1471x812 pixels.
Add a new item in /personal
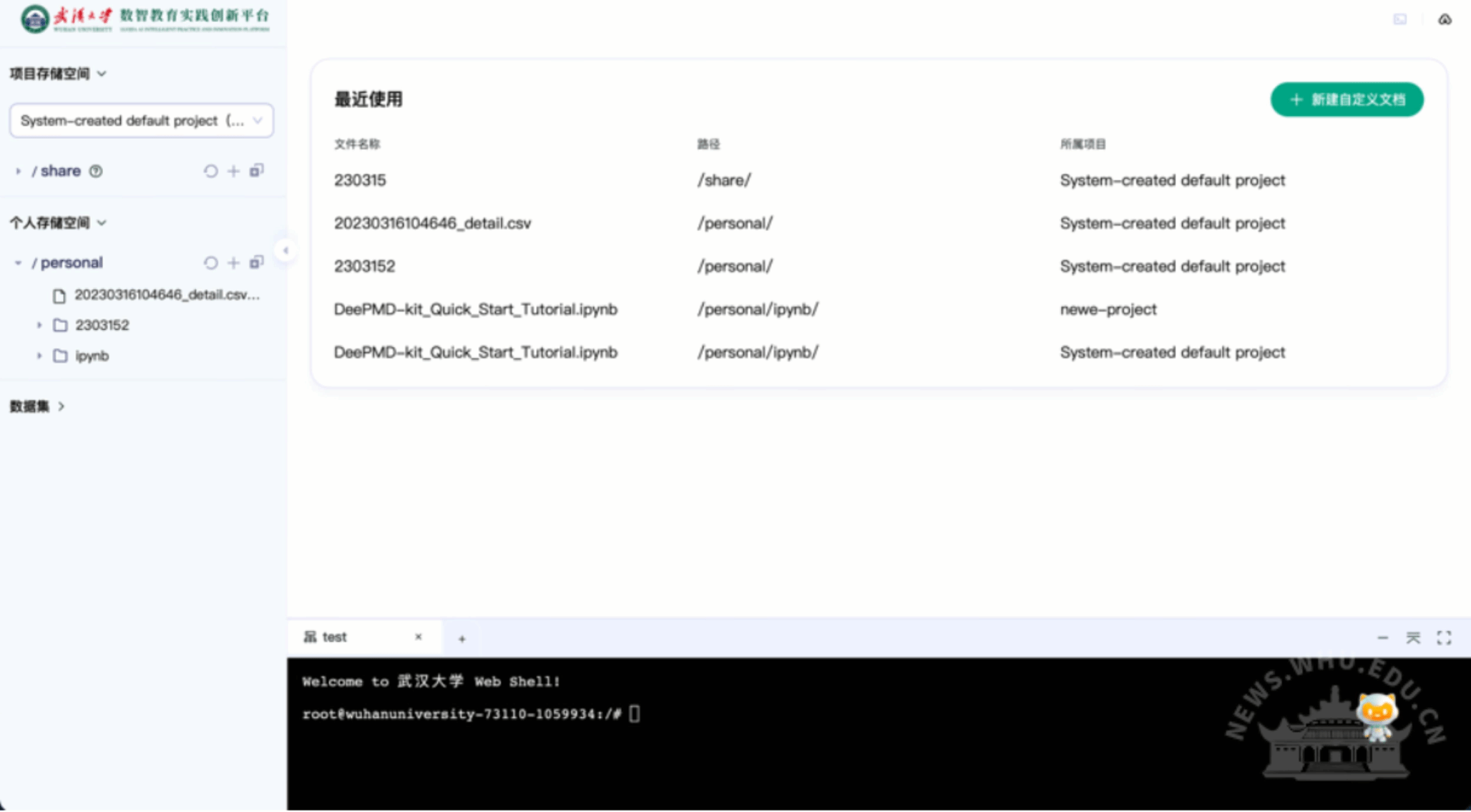233,263
